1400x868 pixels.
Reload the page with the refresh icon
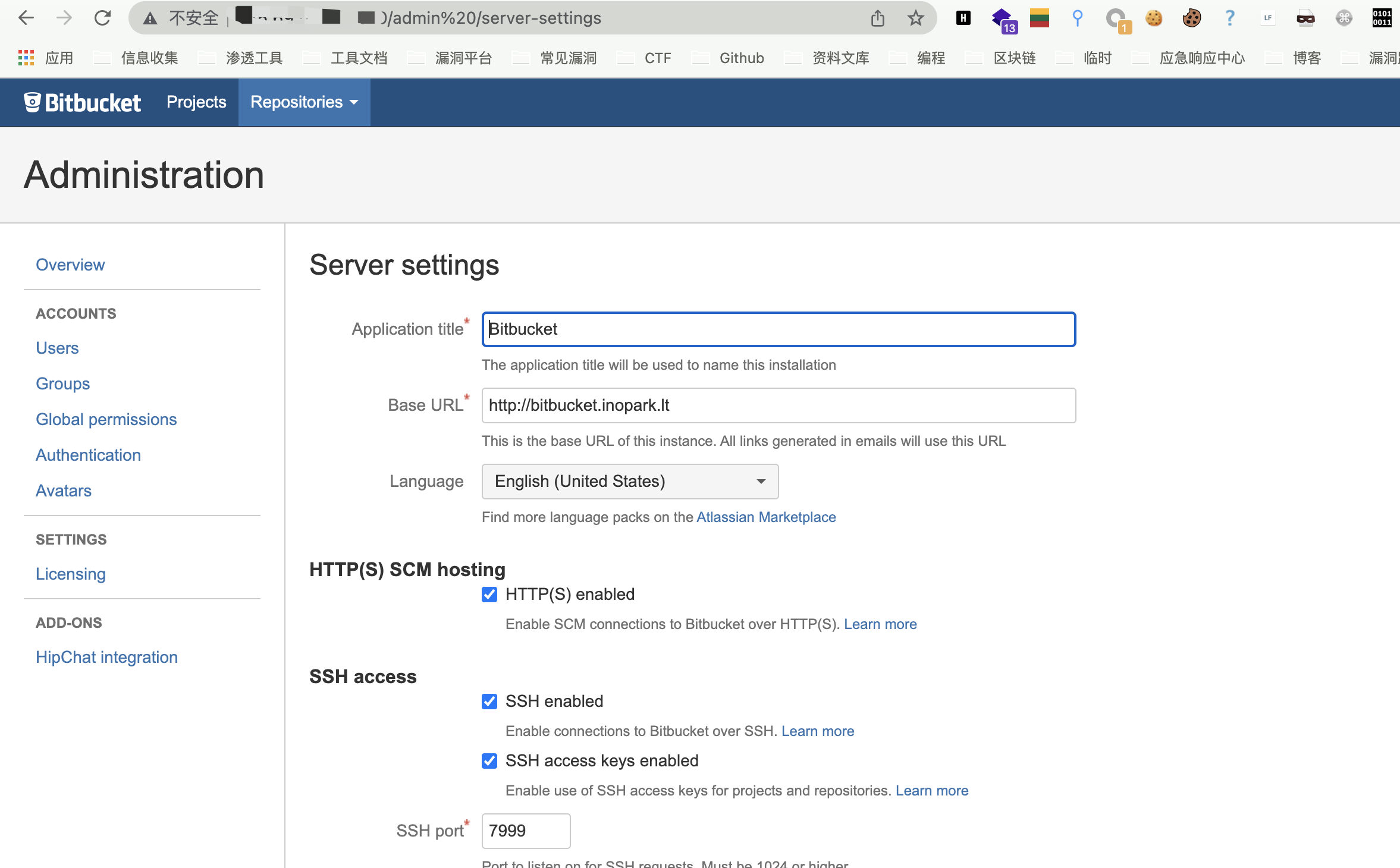(102, 18)
